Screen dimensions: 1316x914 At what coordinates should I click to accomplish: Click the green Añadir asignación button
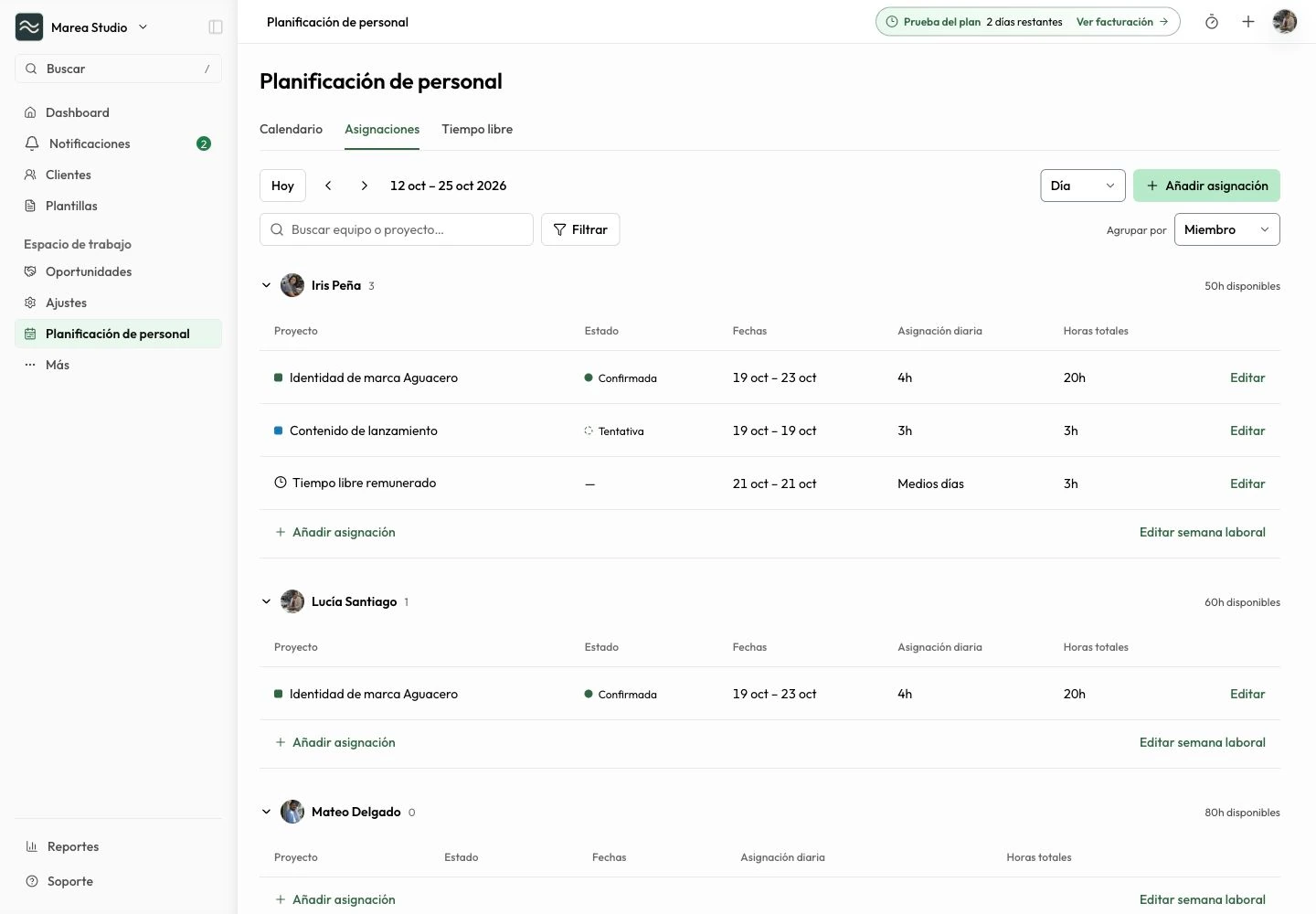click(1206, 186)
